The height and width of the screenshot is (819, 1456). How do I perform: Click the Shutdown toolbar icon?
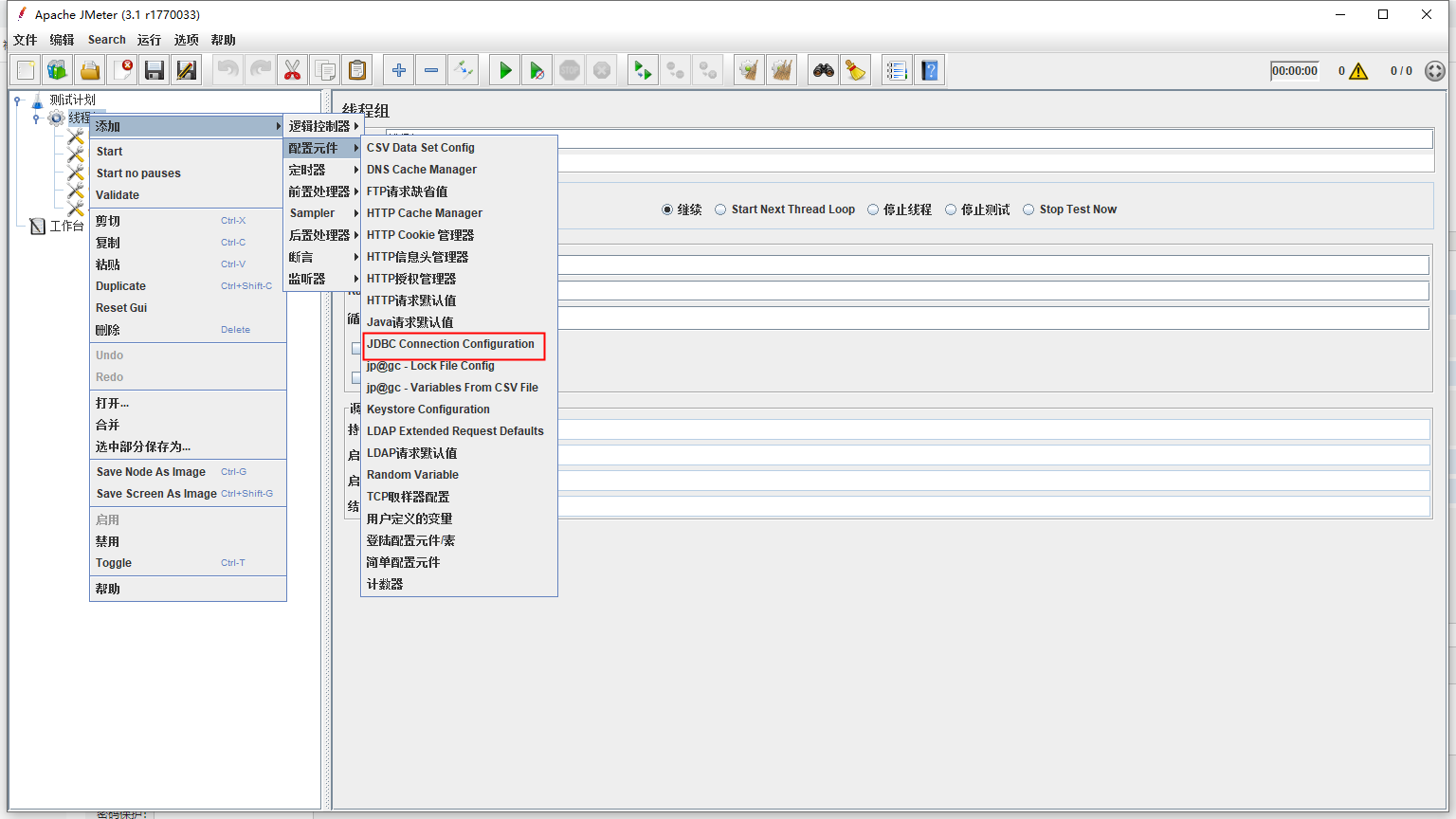pos(602,70)
